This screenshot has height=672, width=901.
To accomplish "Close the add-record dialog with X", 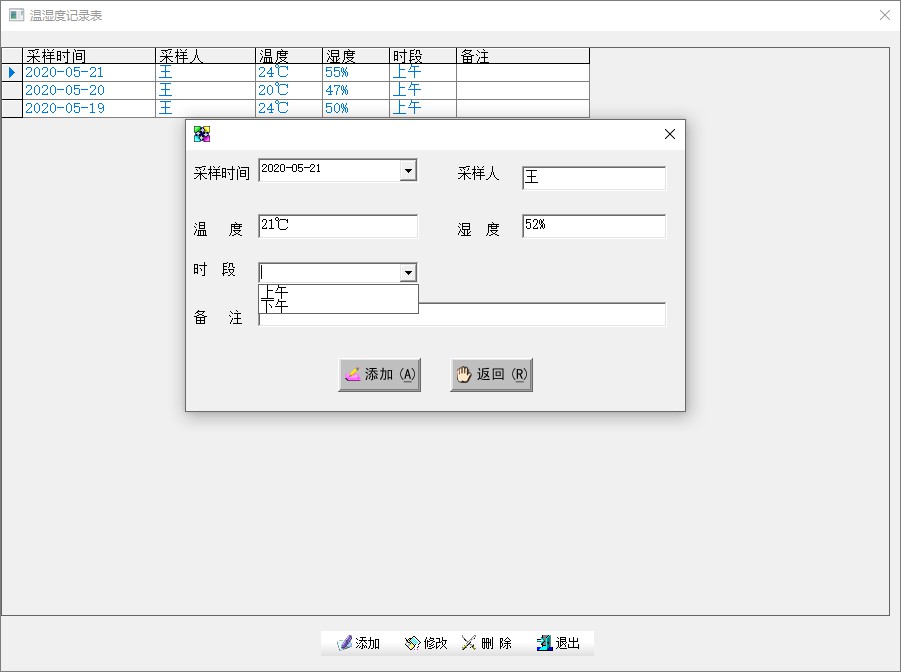I will [670, 135].
